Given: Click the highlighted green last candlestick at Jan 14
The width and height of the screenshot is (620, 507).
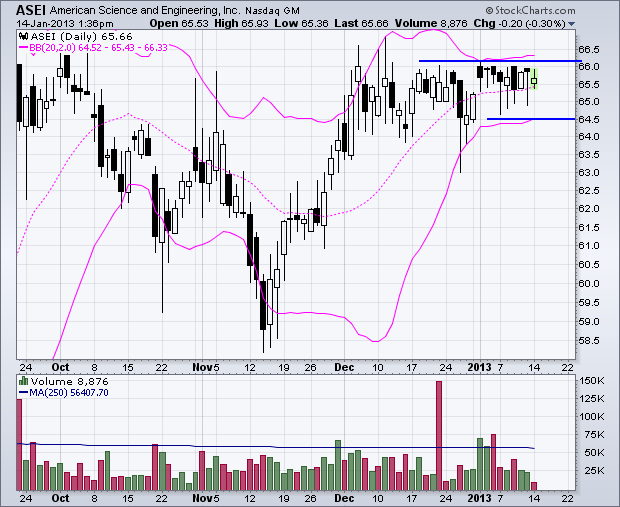Looking at the screenshot, I should 534,80.
